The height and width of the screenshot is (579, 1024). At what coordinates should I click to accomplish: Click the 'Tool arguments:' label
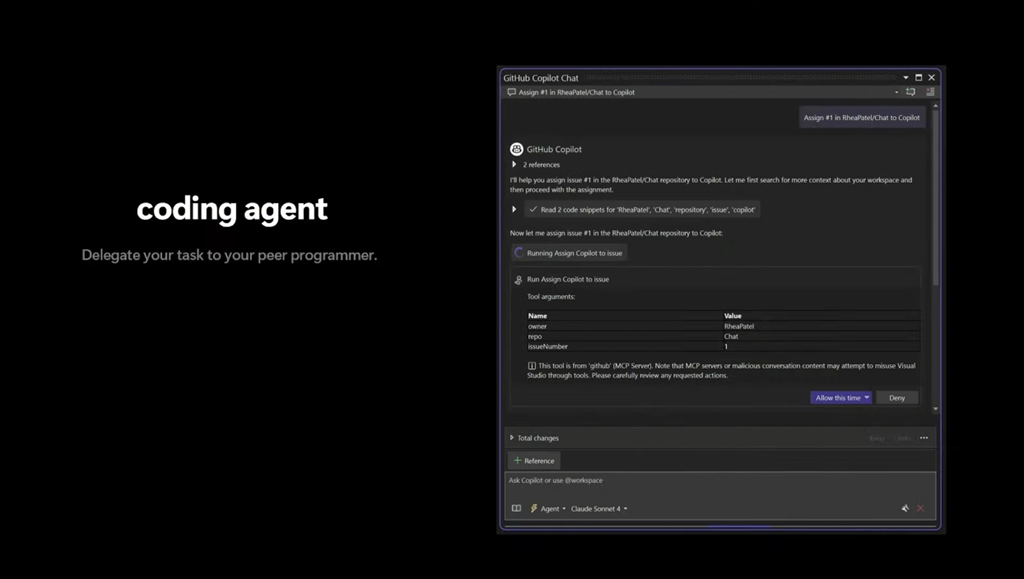(x=551, y=296)
